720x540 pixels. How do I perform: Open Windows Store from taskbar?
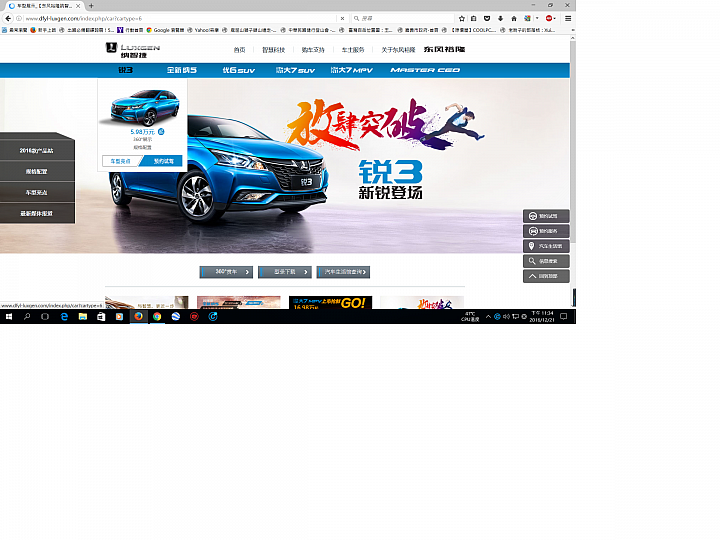click(x=101, y=316)
